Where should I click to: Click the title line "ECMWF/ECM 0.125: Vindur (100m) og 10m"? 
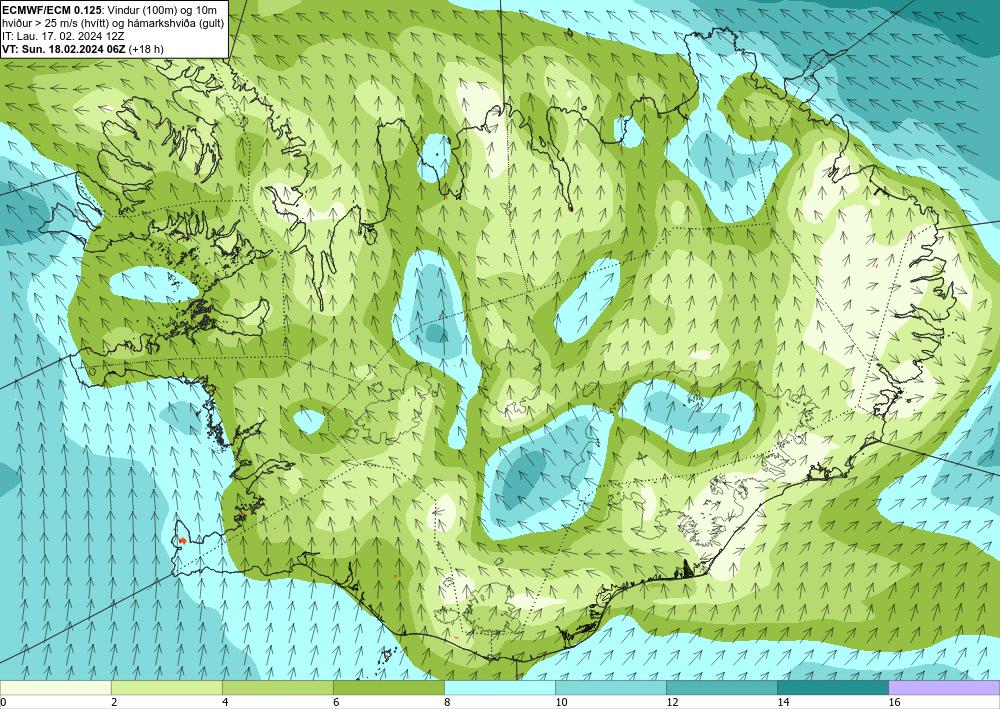click(110, 11)
